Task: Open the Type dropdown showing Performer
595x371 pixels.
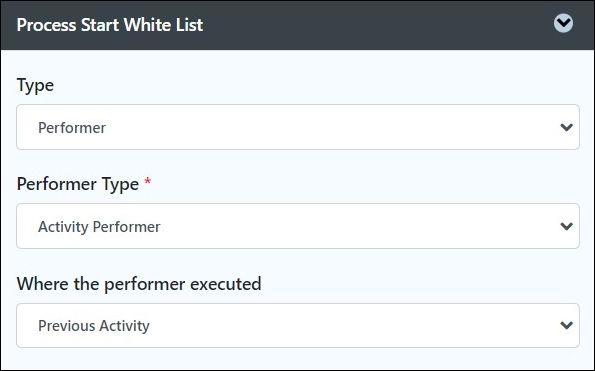Action: click(298, 127)
